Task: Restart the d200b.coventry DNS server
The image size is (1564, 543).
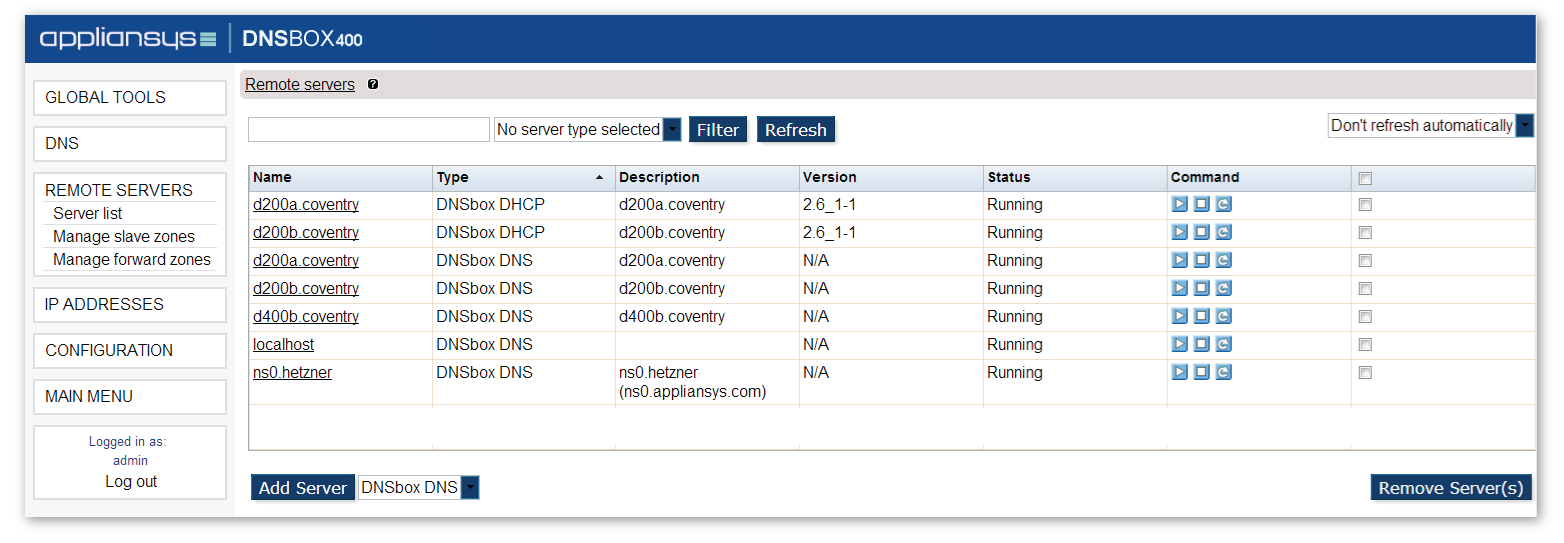Action: click(1224, 288)
